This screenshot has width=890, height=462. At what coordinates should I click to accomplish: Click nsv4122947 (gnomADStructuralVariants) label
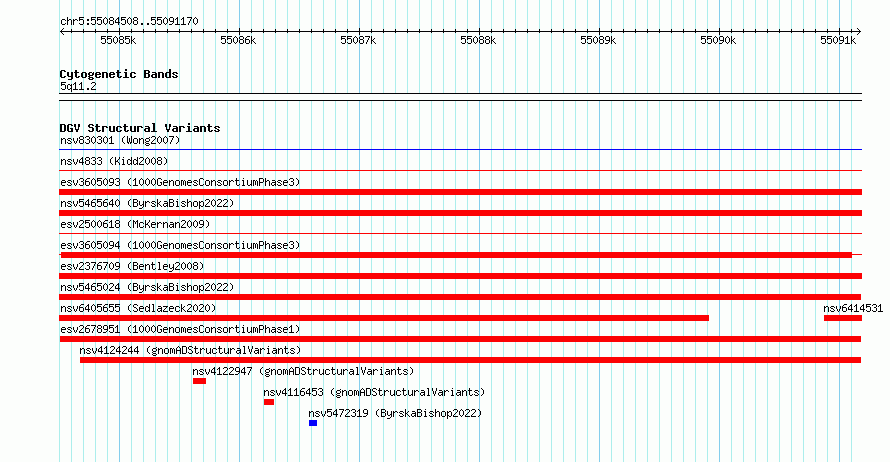(x=303, y=371)
